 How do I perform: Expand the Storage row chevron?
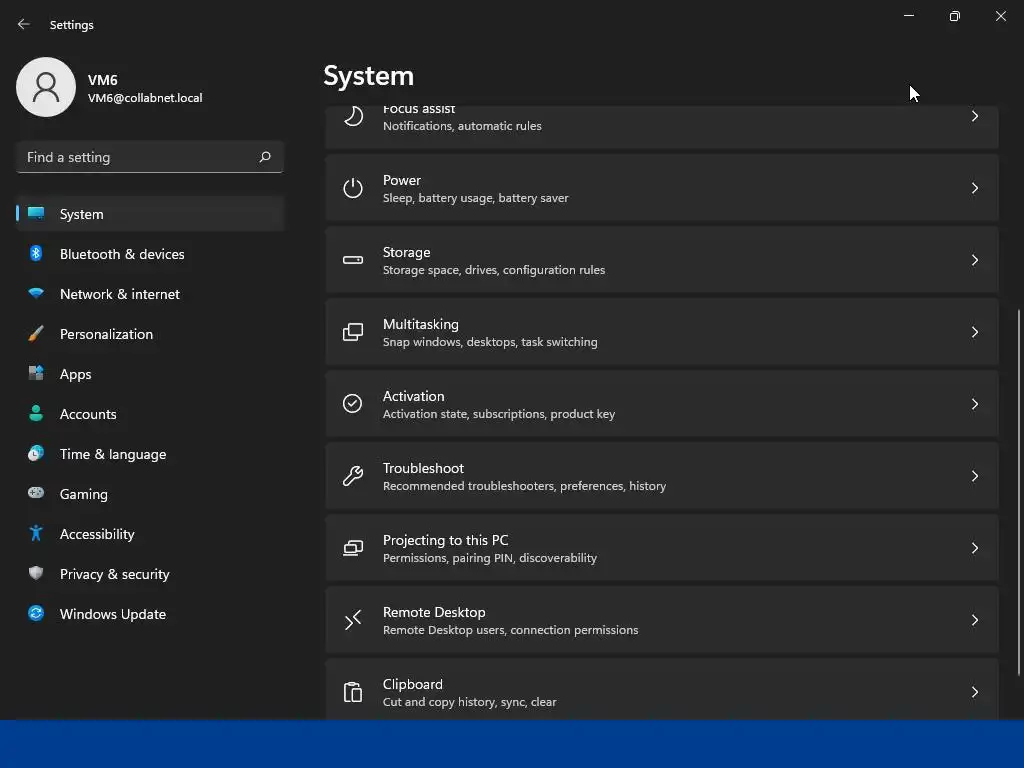(975, 260)
